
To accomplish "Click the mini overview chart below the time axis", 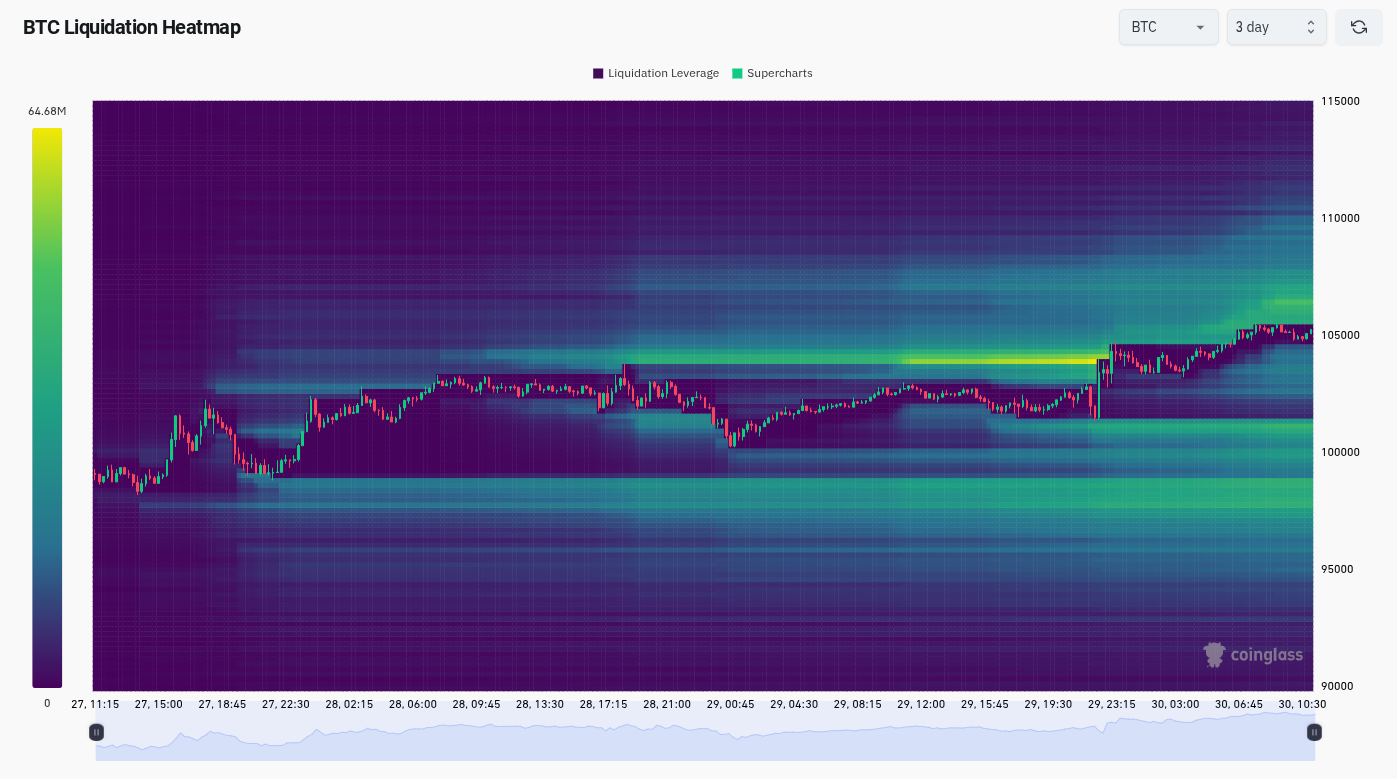I will (705, 736).
